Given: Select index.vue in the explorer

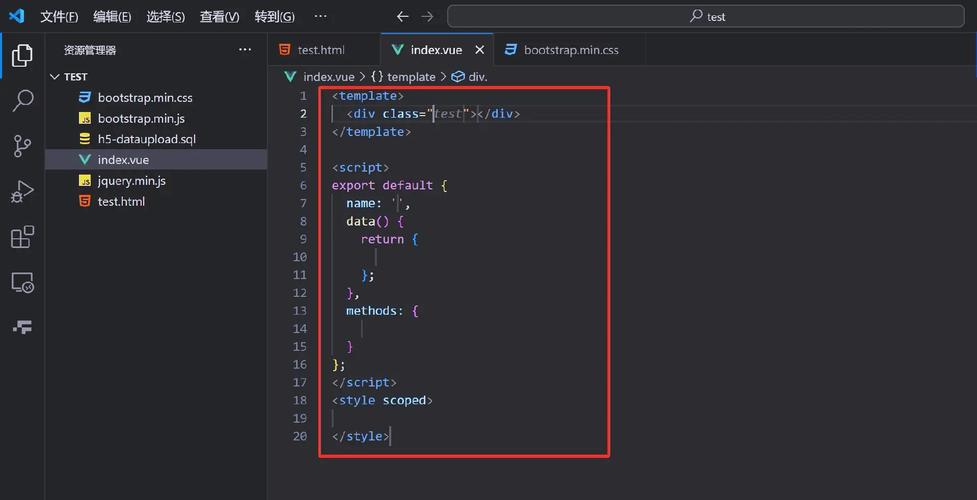Looking at the screenshot, I should 156,160.
